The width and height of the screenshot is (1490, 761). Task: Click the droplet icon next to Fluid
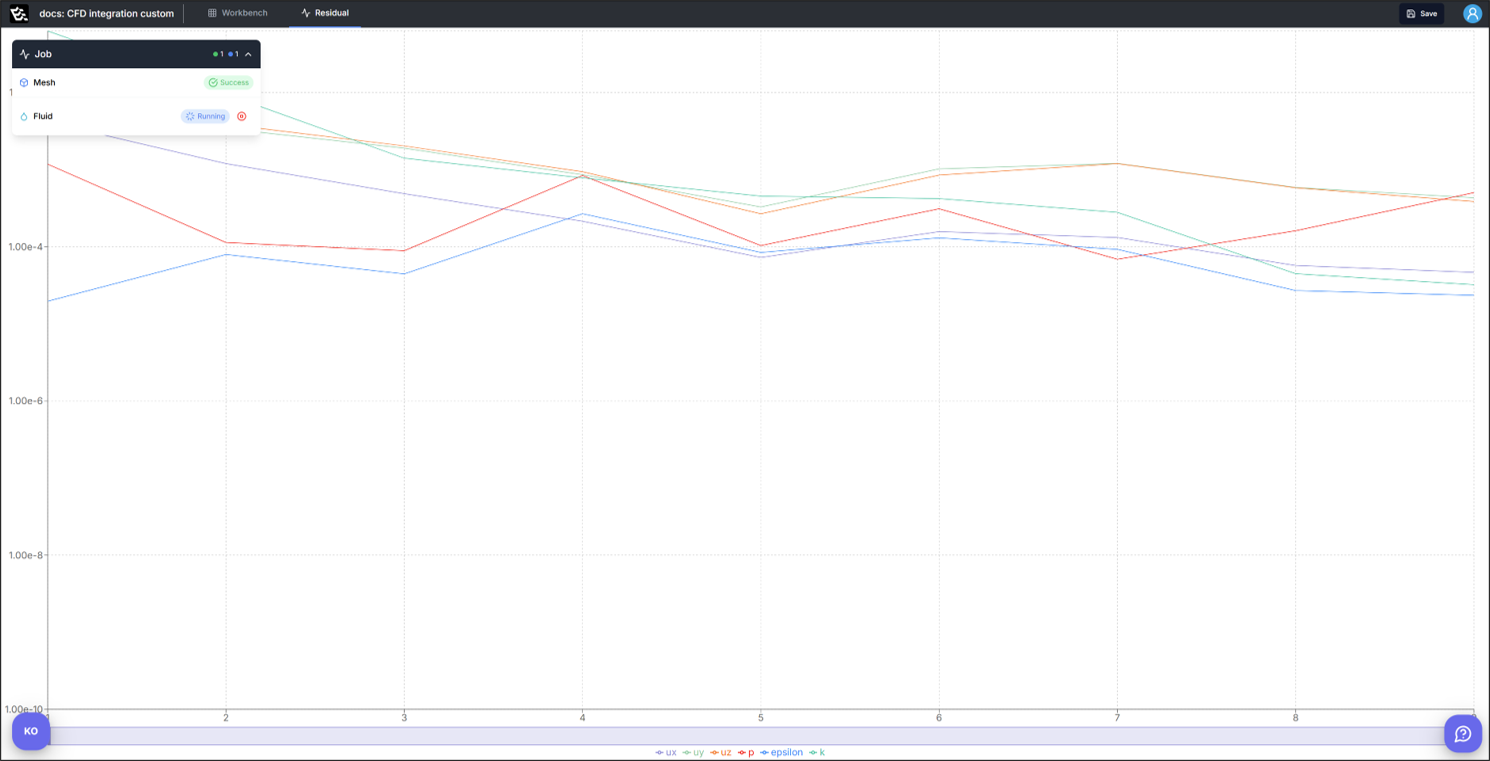(x=24, y=116)
